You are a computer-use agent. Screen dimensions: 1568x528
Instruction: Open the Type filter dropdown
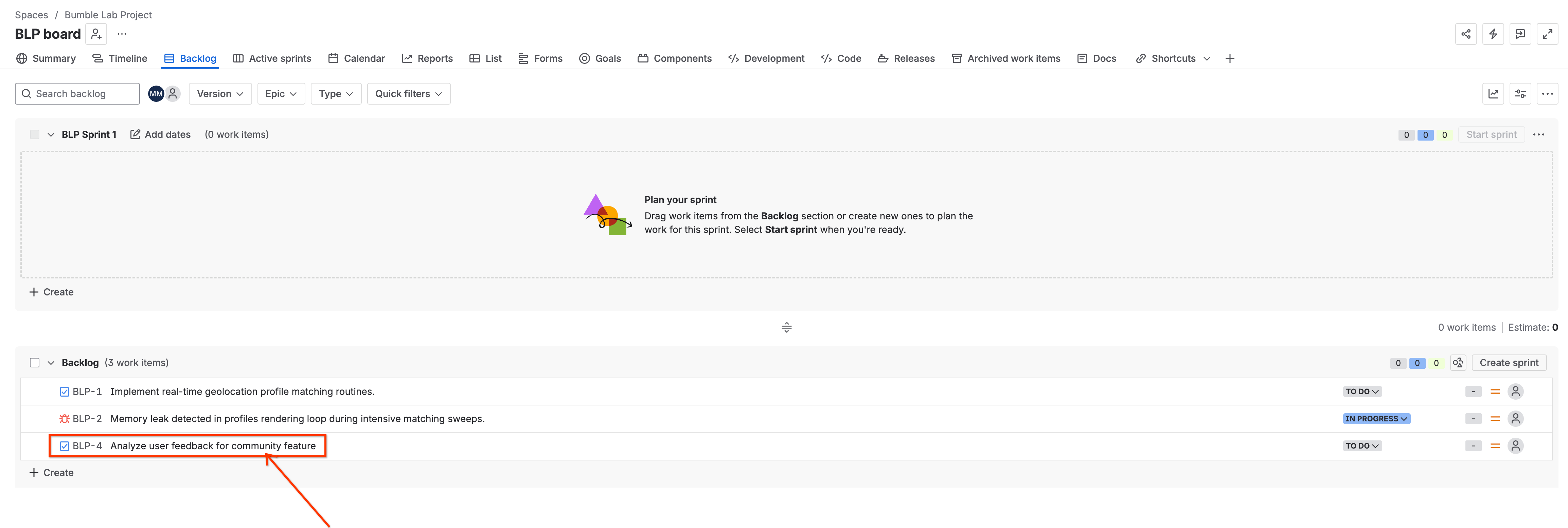pyautogui.click(x=335, y=94)
